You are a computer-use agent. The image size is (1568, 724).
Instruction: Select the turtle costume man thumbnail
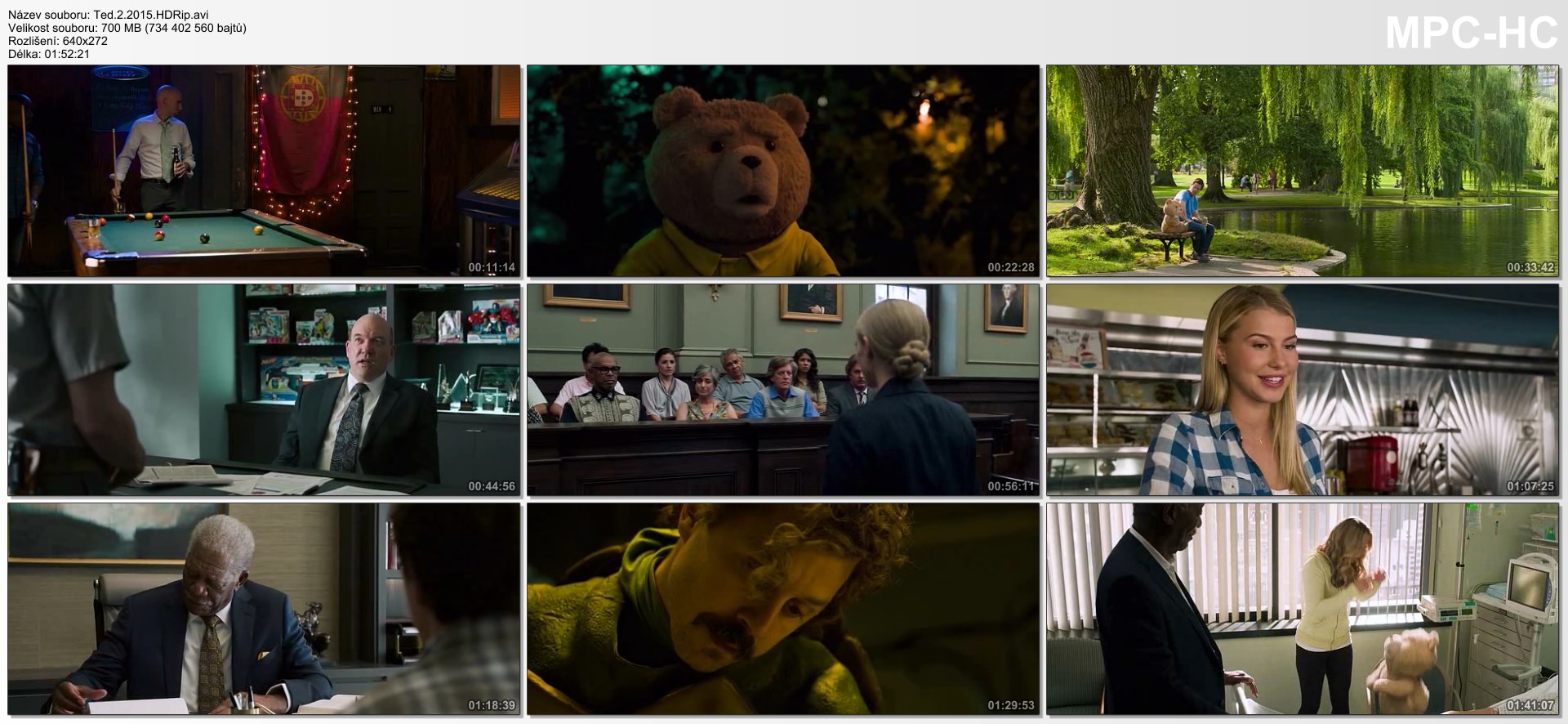tap(782, 609)
